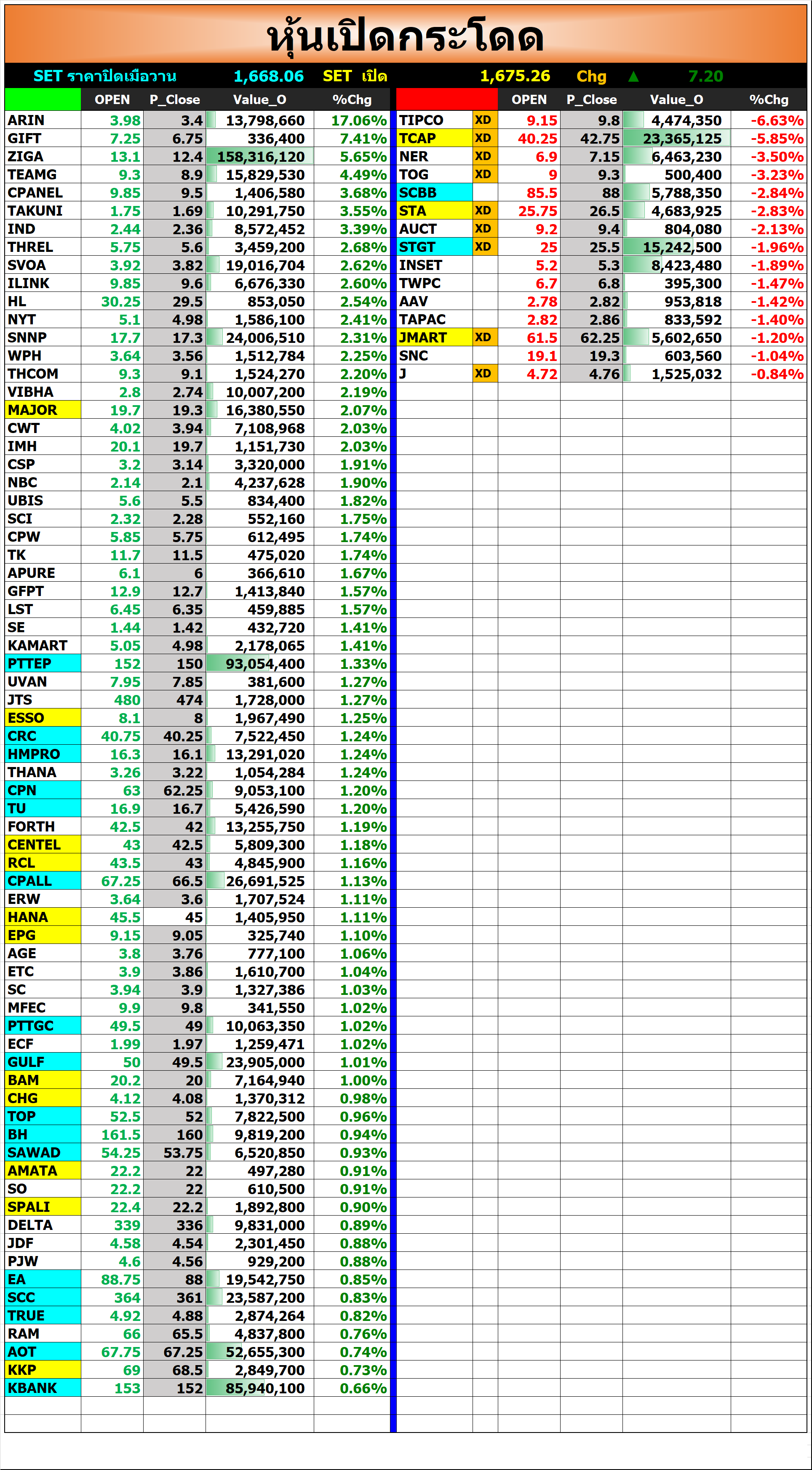Select the ARIN %Chg value 17.06%
The image size is (812, 1470).
[x=352, y=120]
